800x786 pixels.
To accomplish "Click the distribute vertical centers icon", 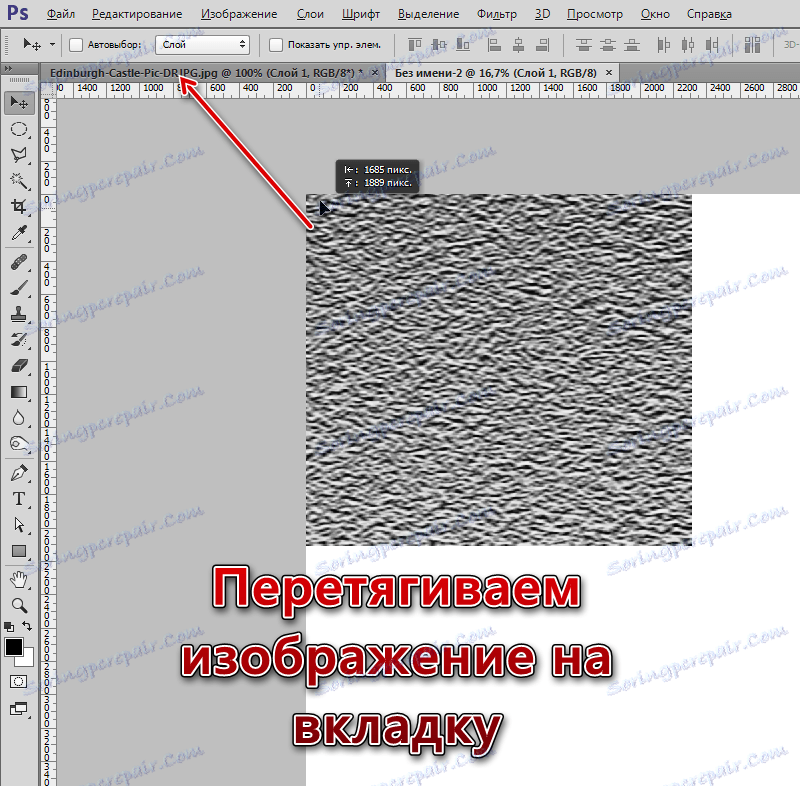I will tap(608, 45).
